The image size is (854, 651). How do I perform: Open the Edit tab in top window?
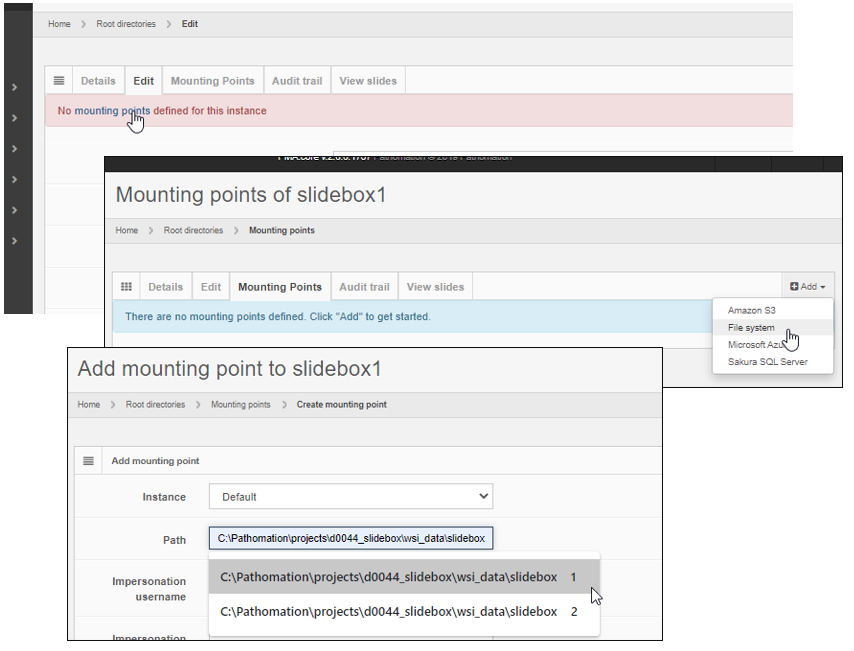click(144, 81)
